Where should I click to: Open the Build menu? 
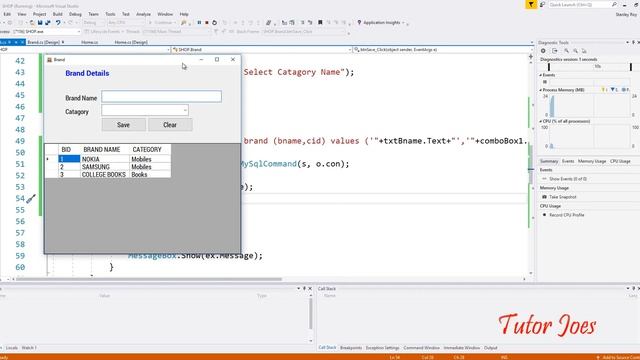[x=58, y=14]
